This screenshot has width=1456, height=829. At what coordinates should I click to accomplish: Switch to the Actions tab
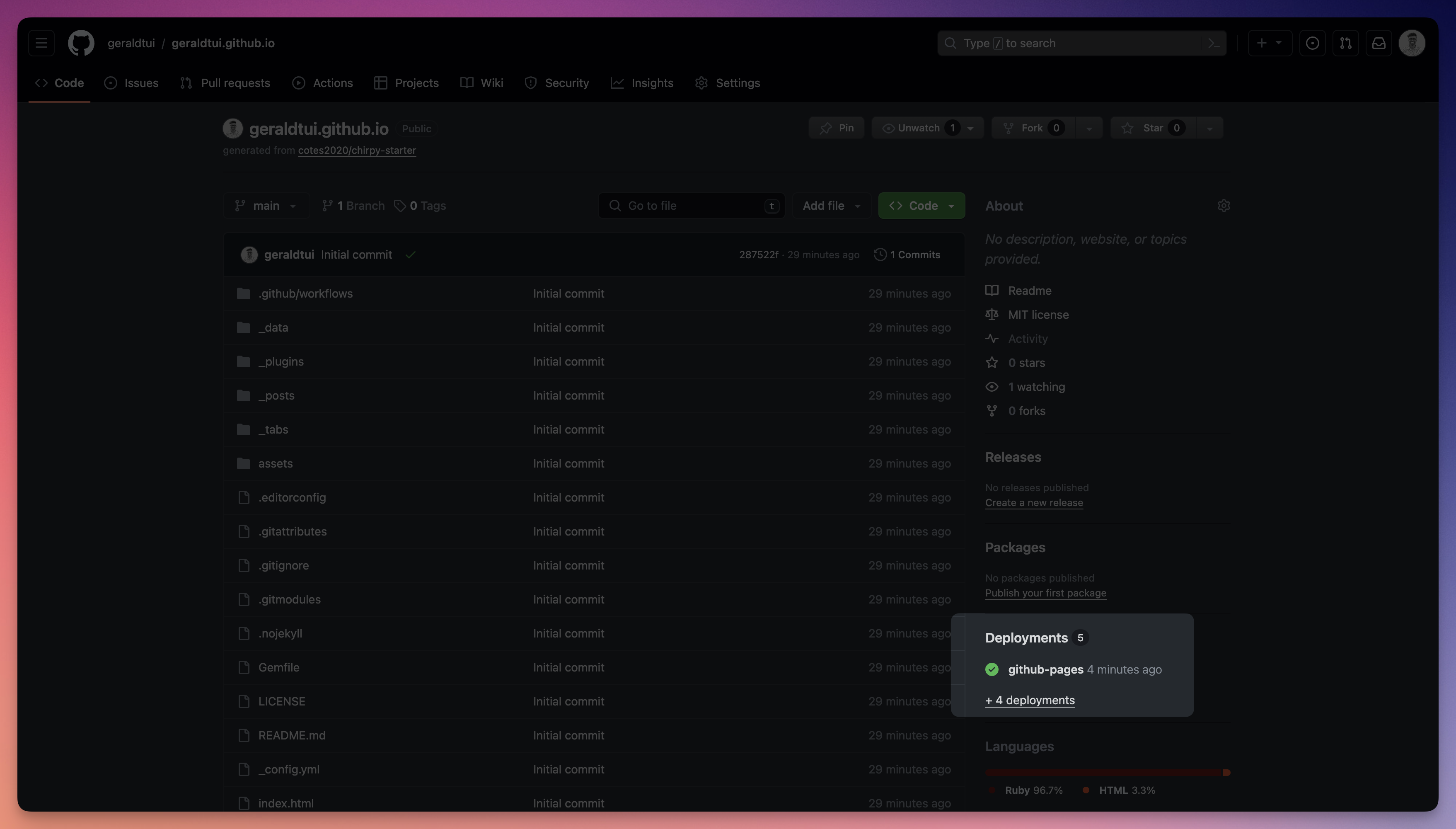[323, 83]
